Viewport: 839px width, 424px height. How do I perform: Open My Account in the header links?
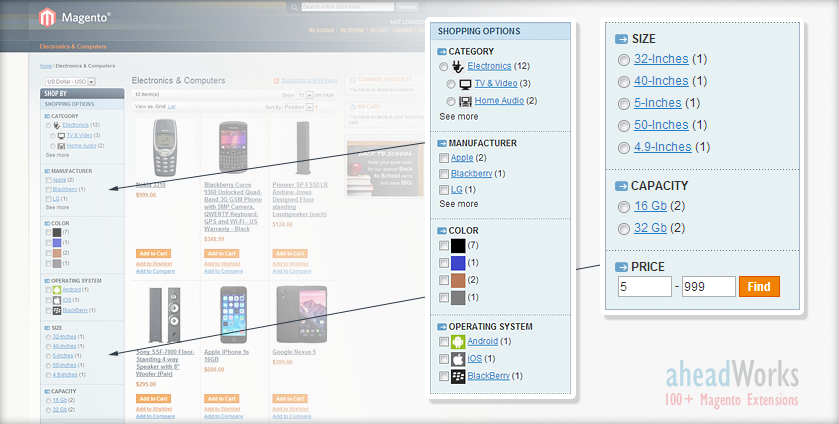(x=321, y=30)
